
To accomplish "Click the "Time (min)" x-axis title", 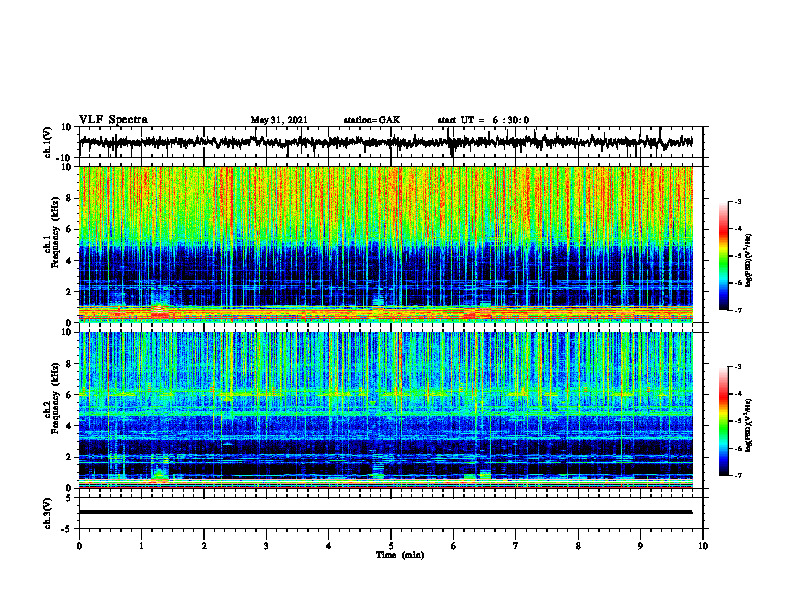I will (400, 555).
